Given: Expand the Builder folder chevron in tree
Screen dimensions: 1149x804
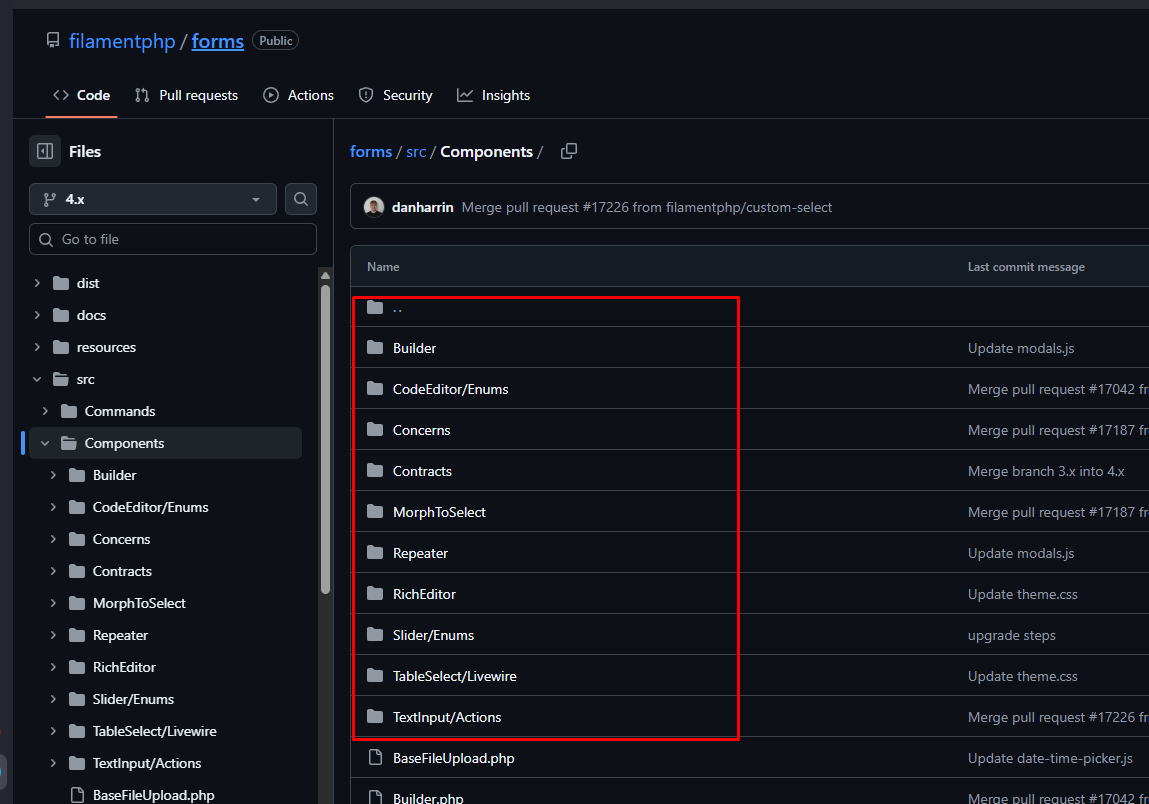Looking at the screenshot, I should tap(53, 475).
